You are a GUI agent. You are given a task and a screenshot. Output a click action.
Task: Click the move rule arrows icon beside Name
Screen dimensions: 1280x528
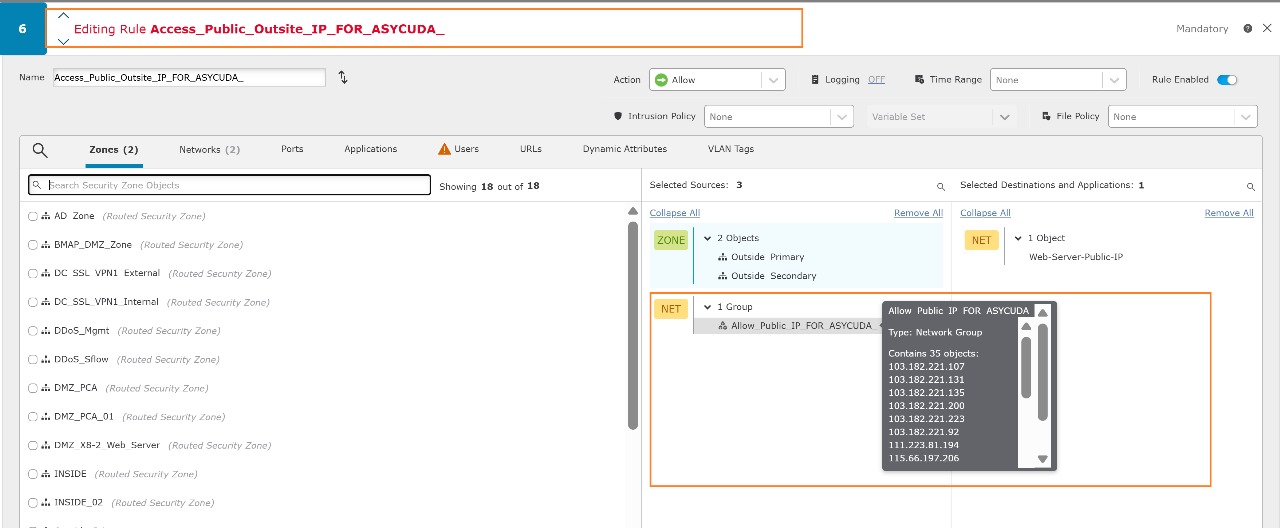(343, 78)
